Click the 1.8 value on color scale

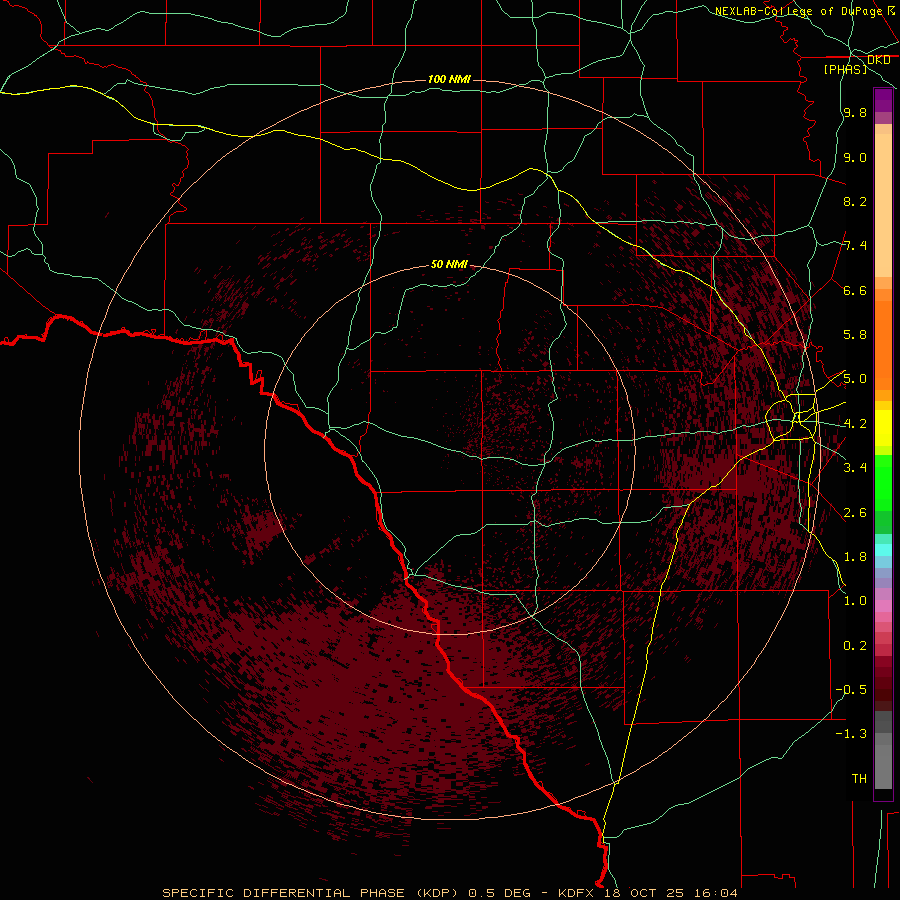[855, 557]
